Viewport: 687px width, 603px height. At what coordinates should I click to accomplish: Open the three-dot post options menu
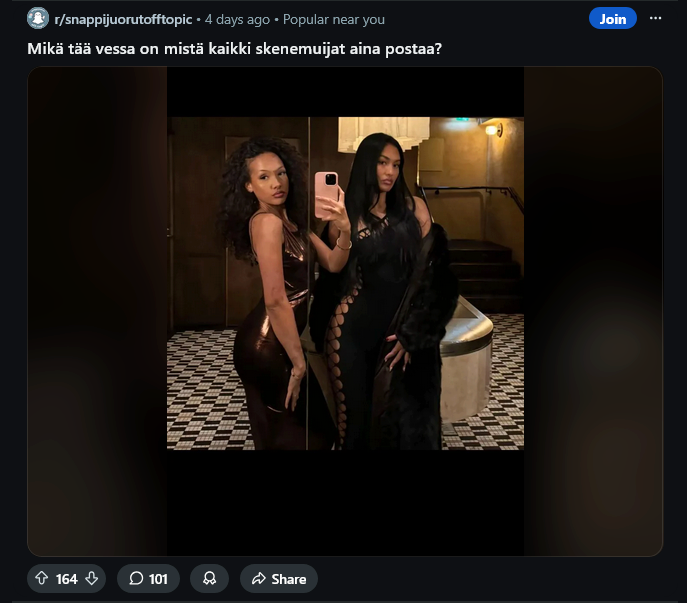(x=655, y=18)
